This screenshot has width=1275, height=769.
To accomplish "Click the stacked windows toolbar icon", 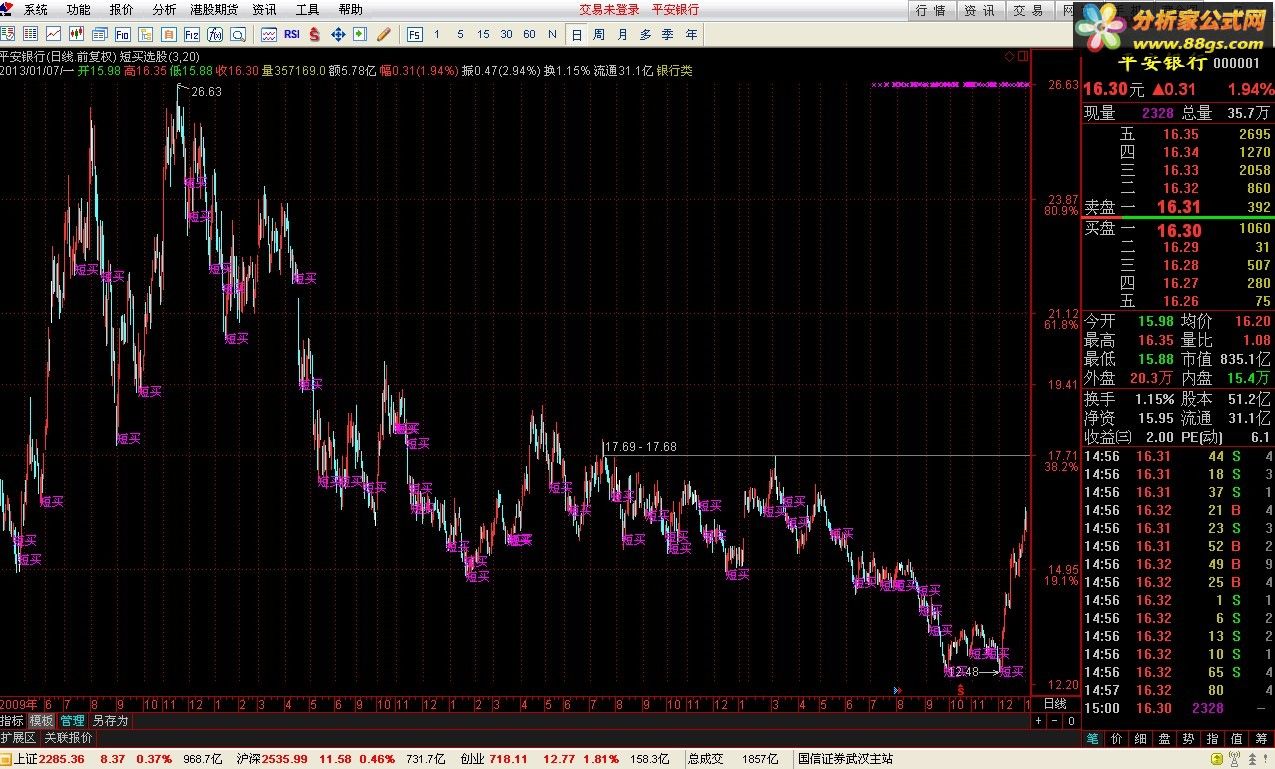I will click(x=99, y=34).
